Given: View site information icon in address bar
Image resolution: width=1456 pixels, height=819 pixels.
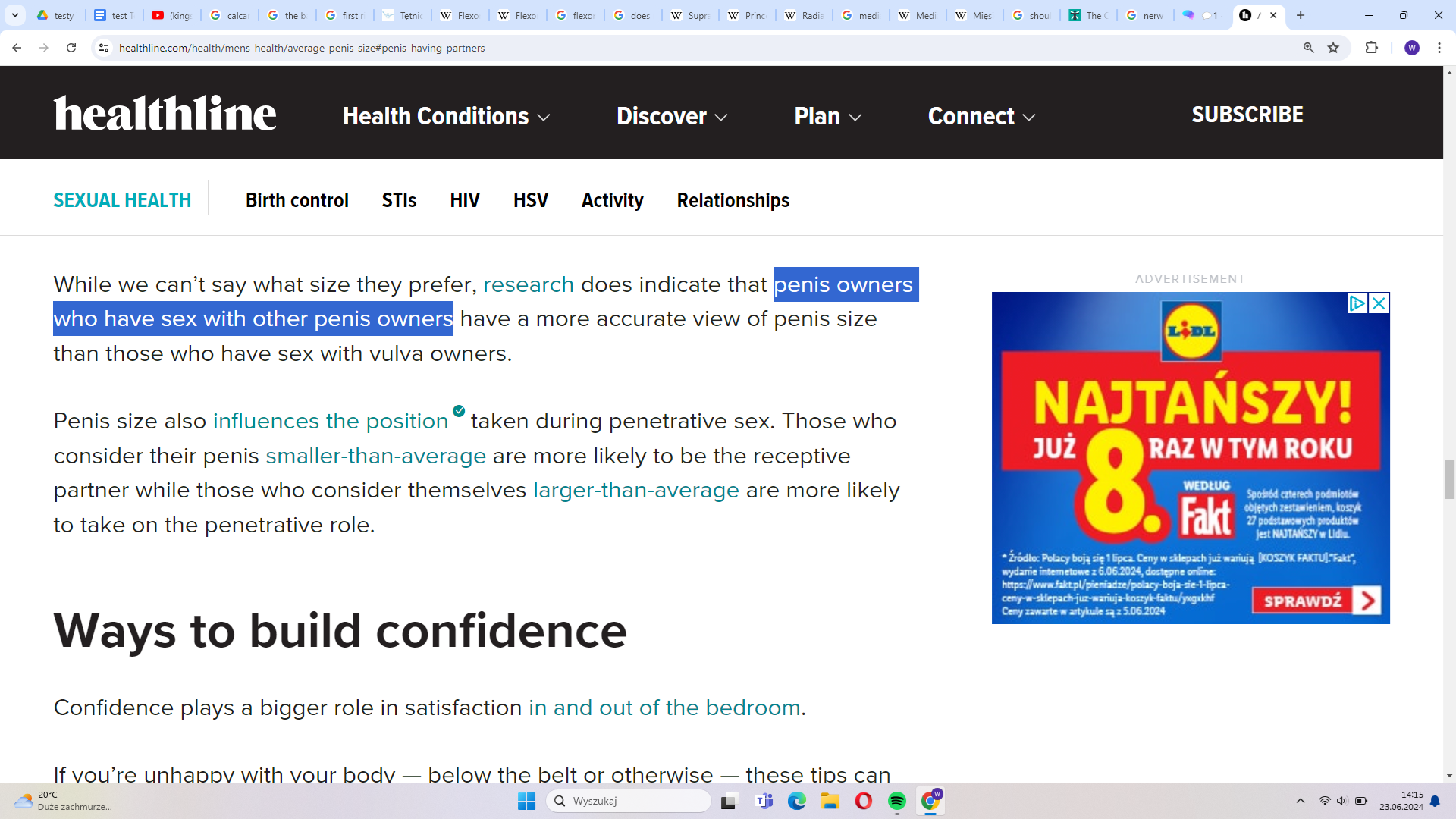Looking at the screenshot, I should pyautogui.click(x=104, y=48).
